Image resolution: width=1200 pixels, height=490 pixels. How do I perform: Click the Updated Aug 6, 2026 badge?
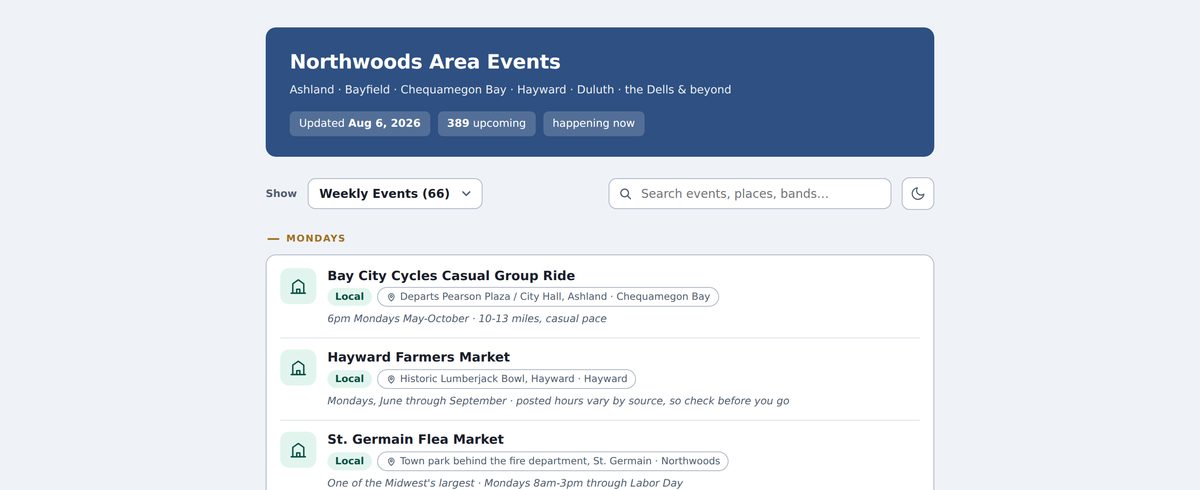[360, 124]
